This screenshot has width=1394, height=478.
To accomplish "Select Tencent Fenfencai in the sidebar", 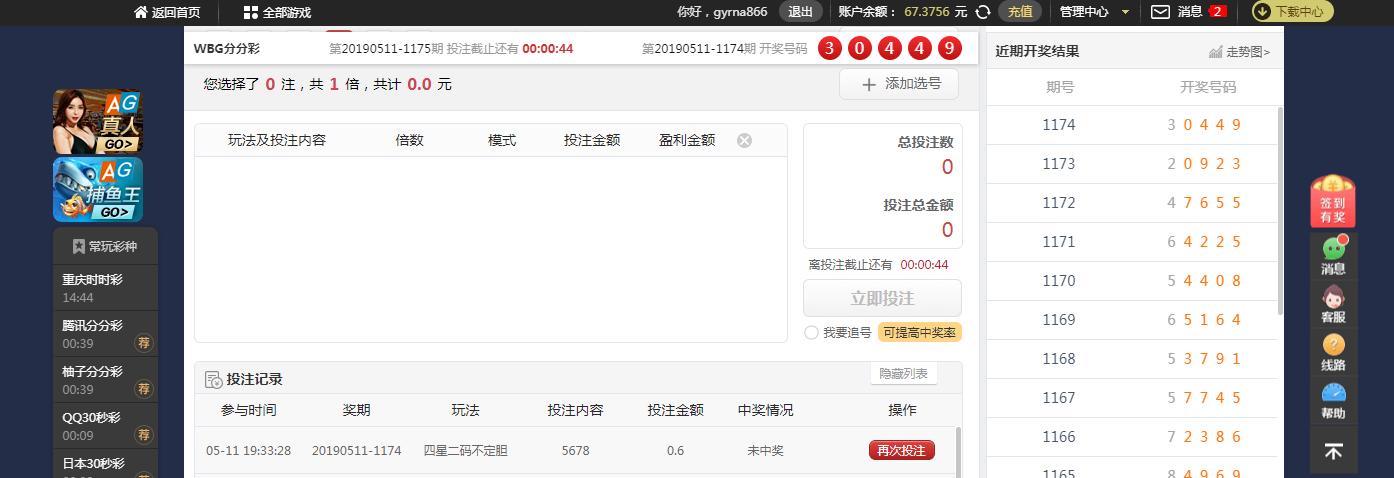I will [92, 326].
